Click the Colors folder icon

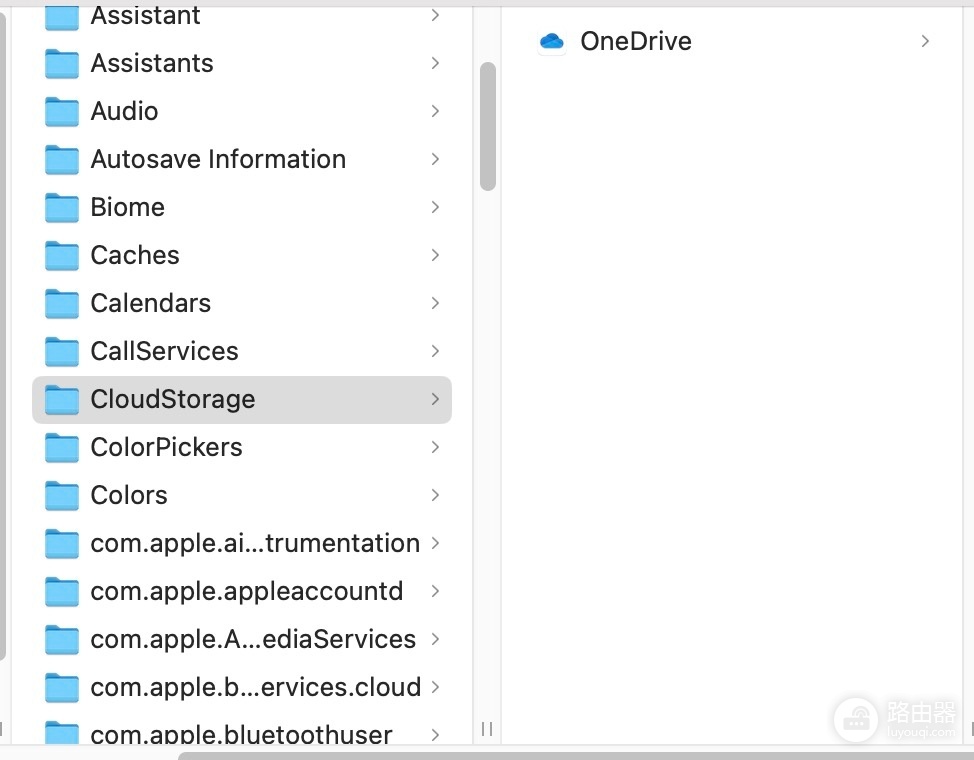coord(61,495)
